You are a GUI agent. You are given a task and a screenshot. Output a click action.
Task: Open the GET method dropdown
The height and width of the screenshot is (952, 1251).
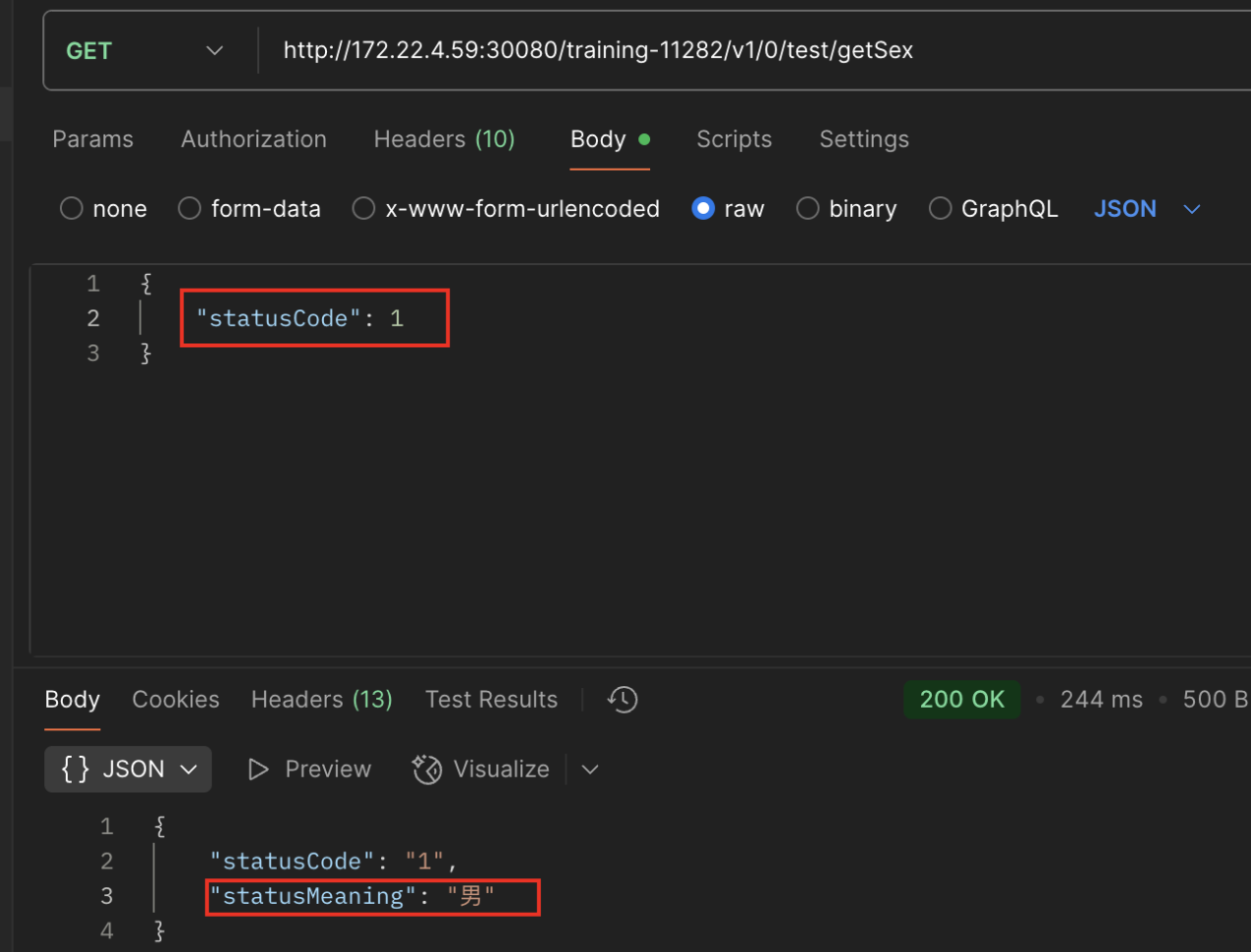click(x=144, y=51)
